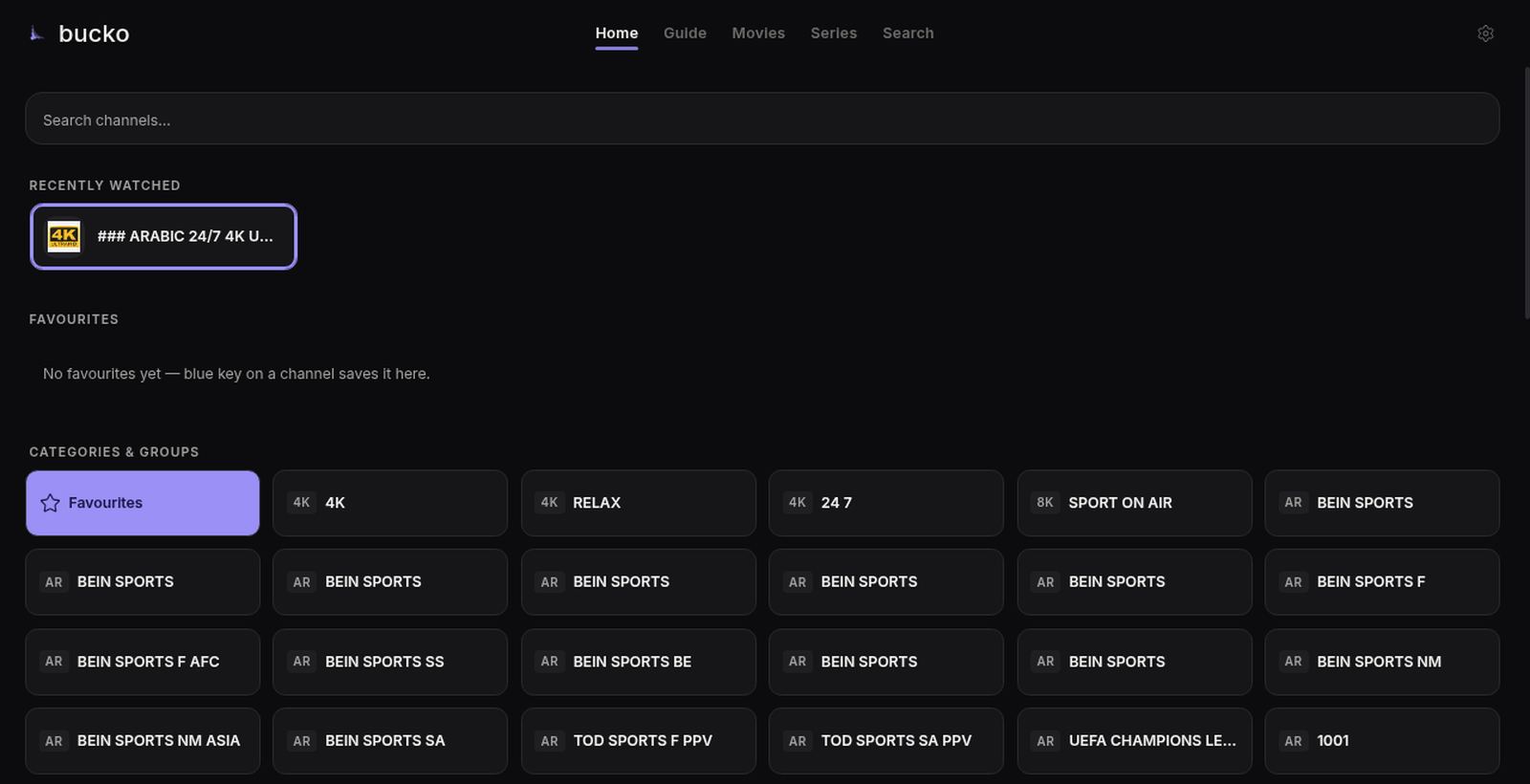Open the TOD SPORTS SA PPV group
The height and width of the screenshot is (784, 1530).
(x=886, y=741)
